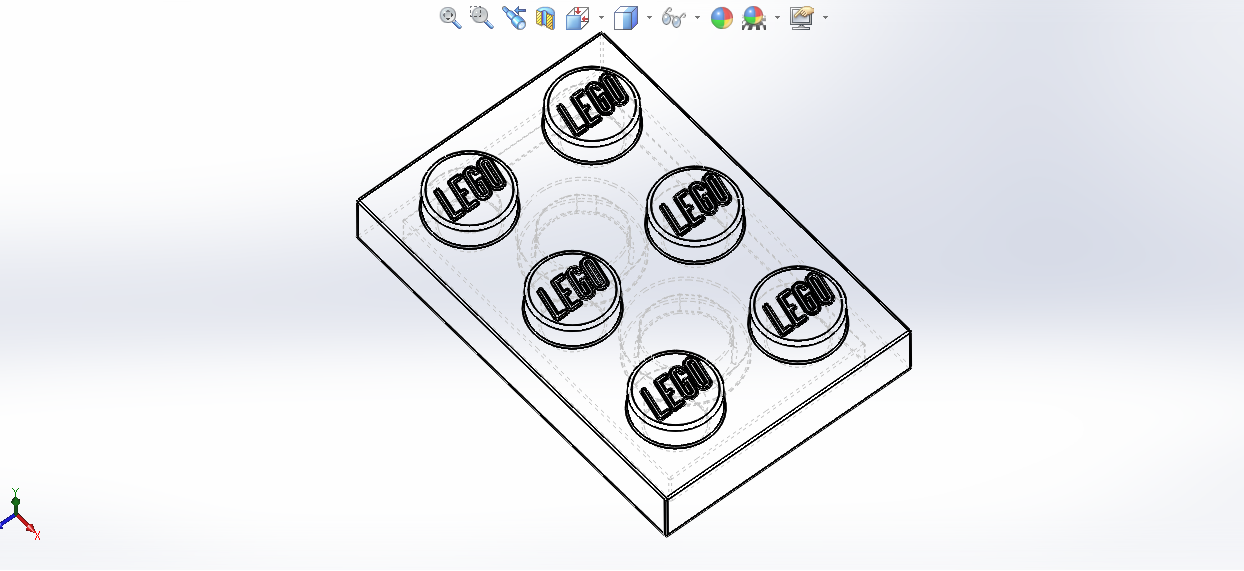Open the Hide/Show Items dropdown arrow
Viewport: 1244px width, 571px height.
697,17
